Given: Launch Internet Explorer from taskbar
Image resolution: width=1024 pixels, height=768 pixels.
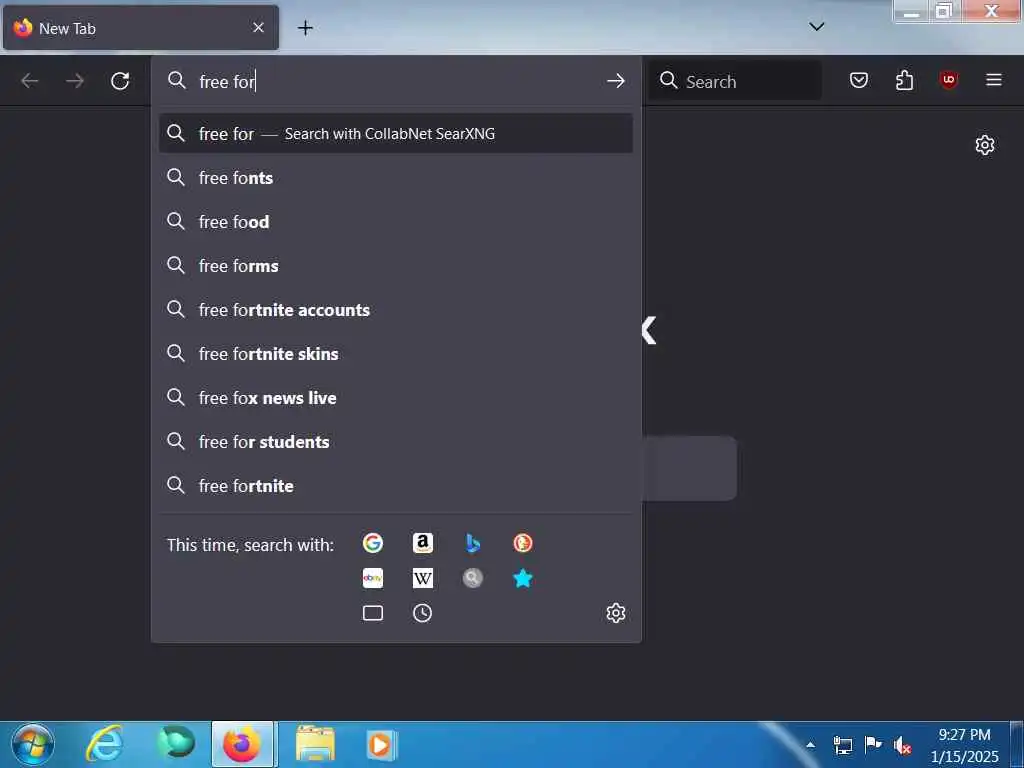Looking at the screenshot, I should (x=104, y=744).
